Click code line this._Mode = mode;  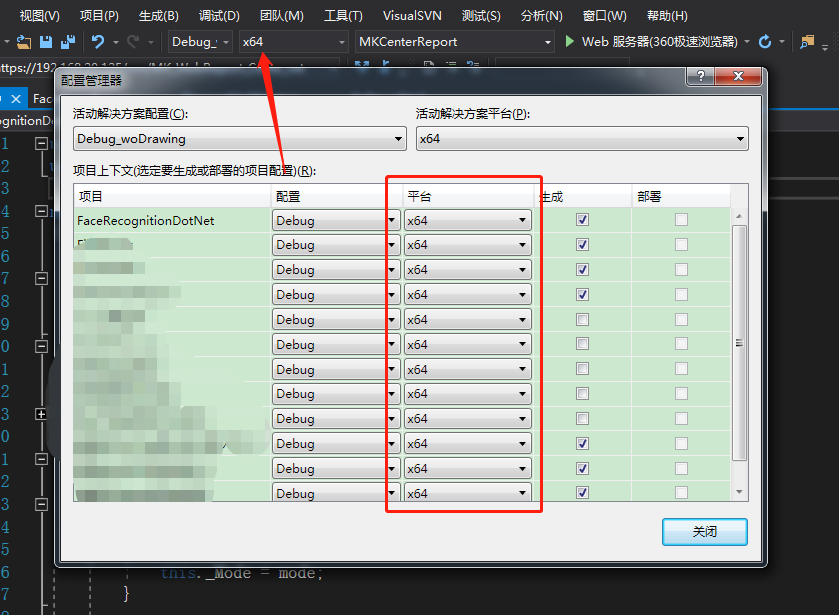(x=242, y=573)
